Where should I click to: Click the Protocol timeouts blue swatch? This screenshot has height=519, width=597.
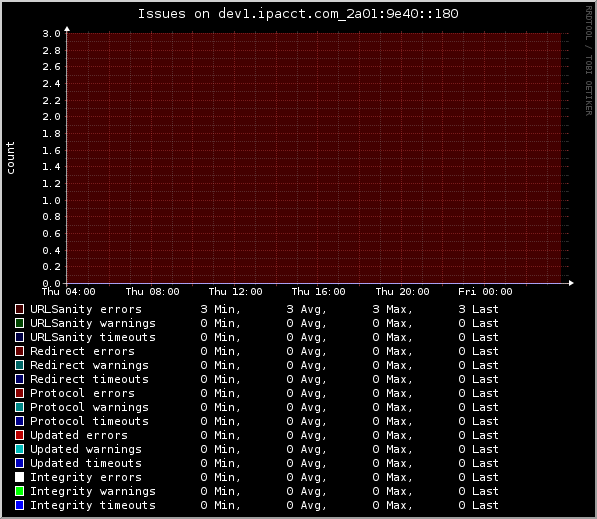point(19,421)
